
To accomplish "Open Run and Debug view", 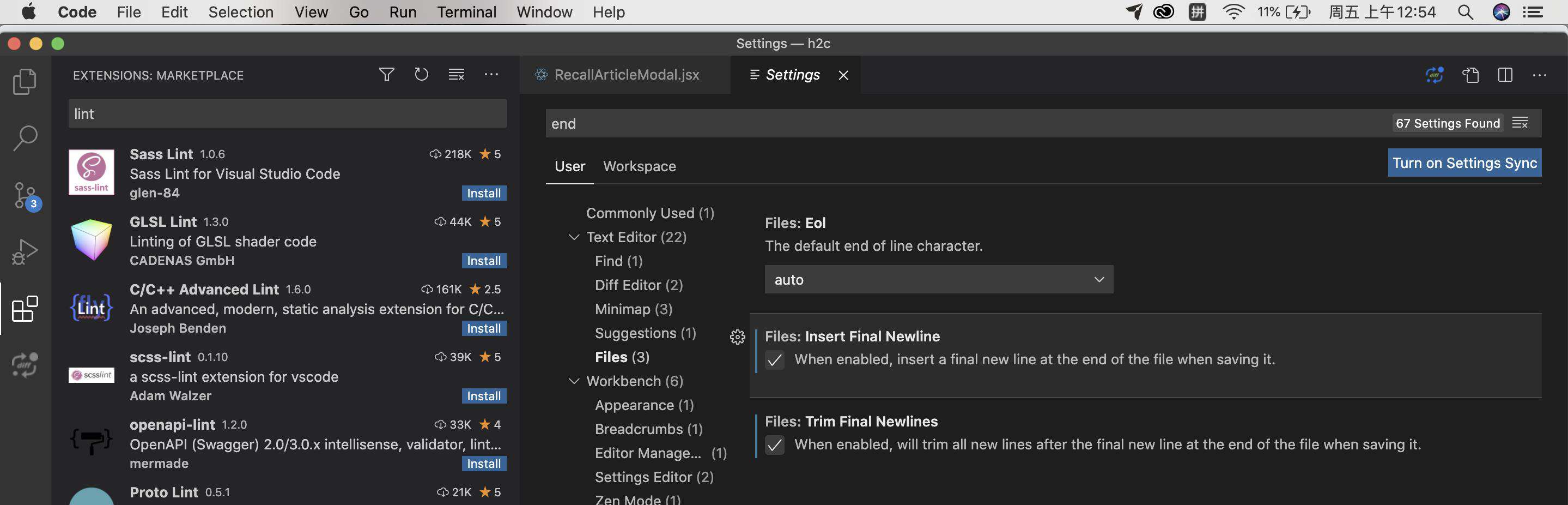I will tap(25, 251).
